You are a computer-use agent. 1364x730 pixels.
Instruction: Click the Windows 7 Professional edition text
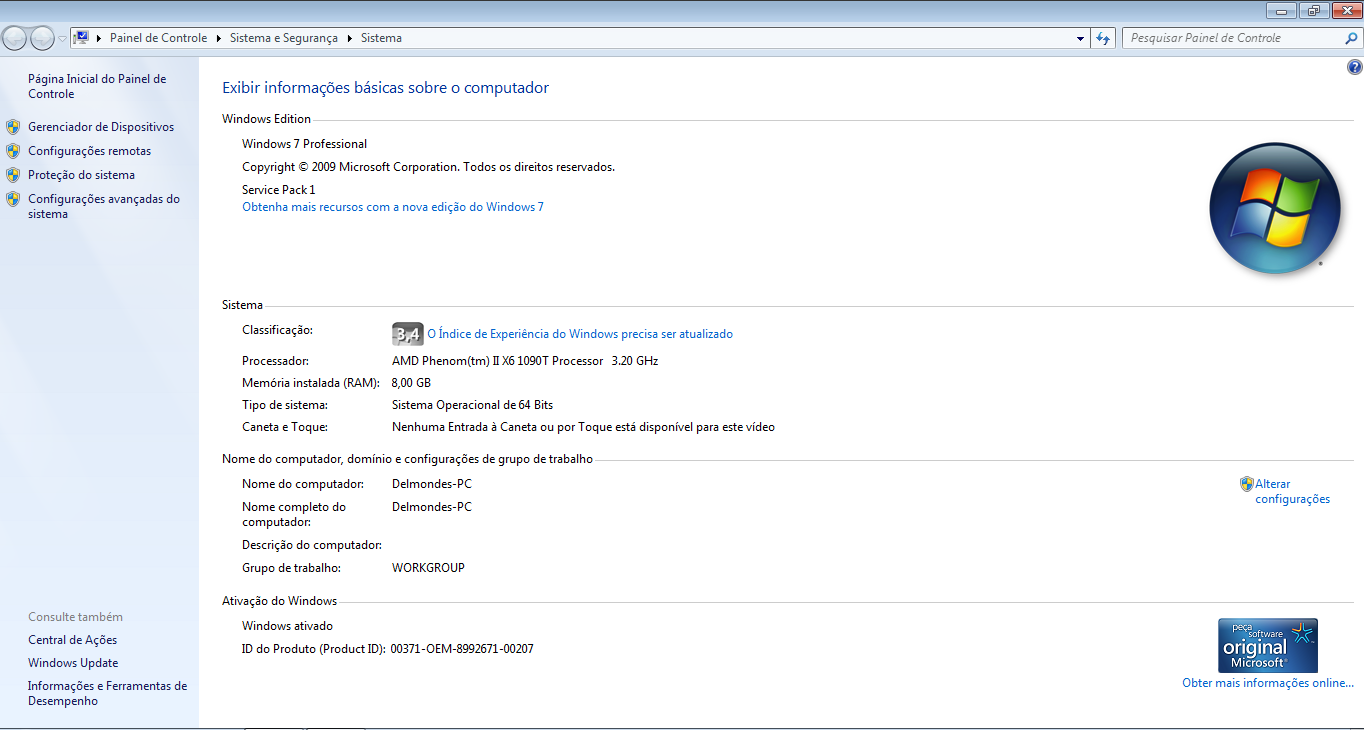point(304,144)
